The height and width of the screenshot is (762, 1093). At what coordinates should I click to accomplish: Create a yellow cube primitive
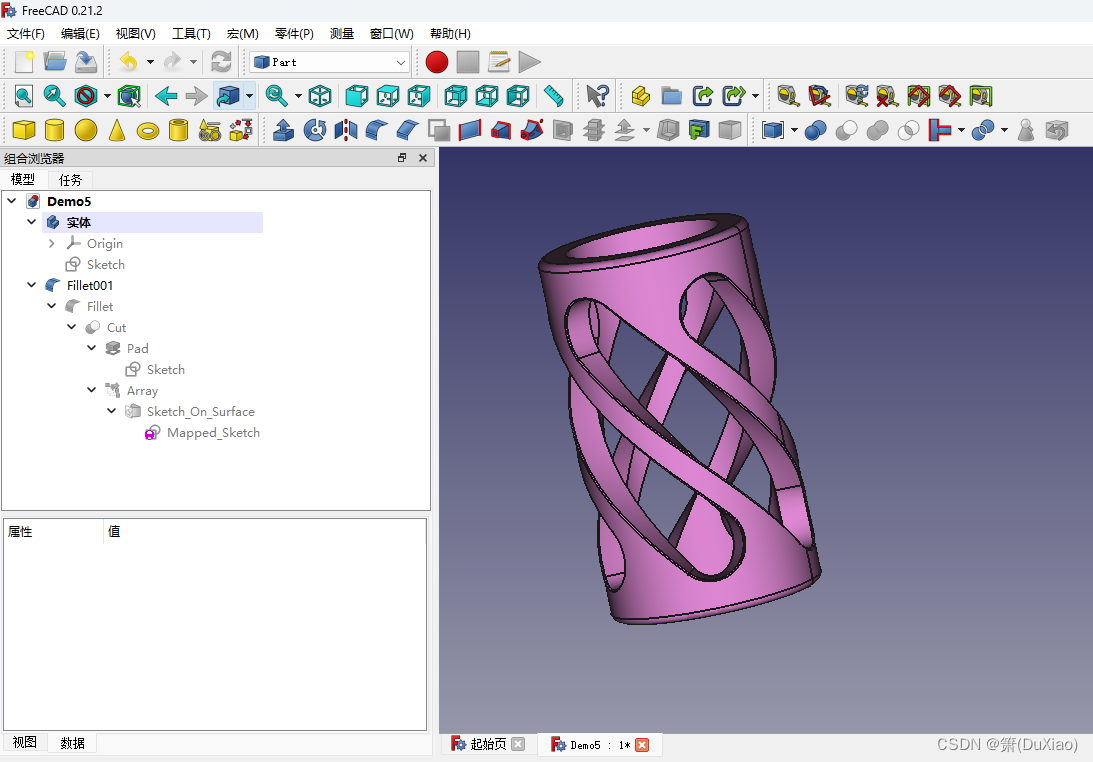24,130
